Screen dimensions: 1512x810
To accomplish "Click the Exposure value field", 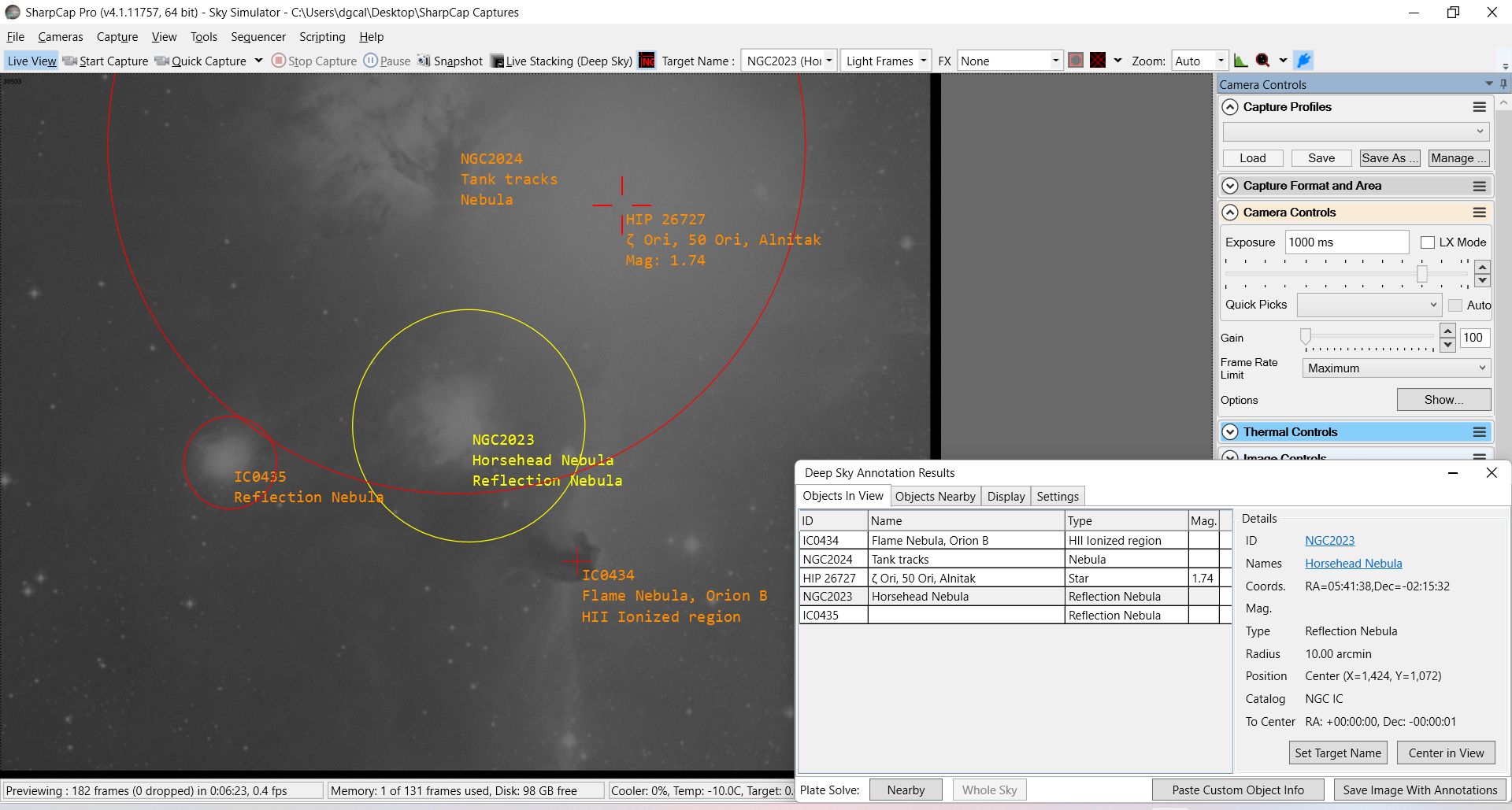I will click(1347, 242).
